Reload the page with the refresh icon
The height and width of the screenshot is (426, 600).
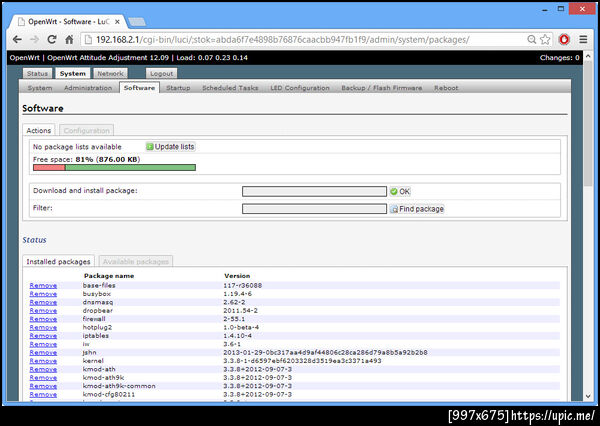pyautogui.click(x=52, y=39)
